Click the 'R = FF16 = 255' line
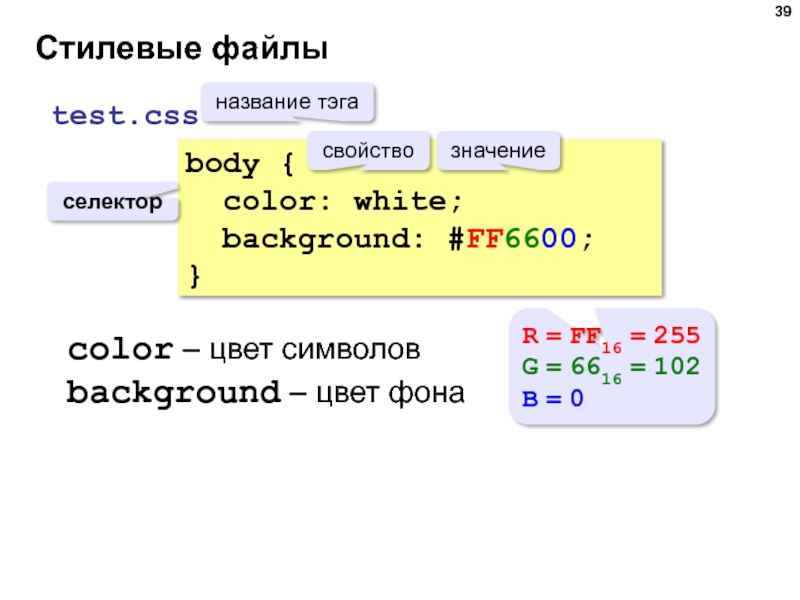This screenshot has width=800, height=600. (611, 337)
